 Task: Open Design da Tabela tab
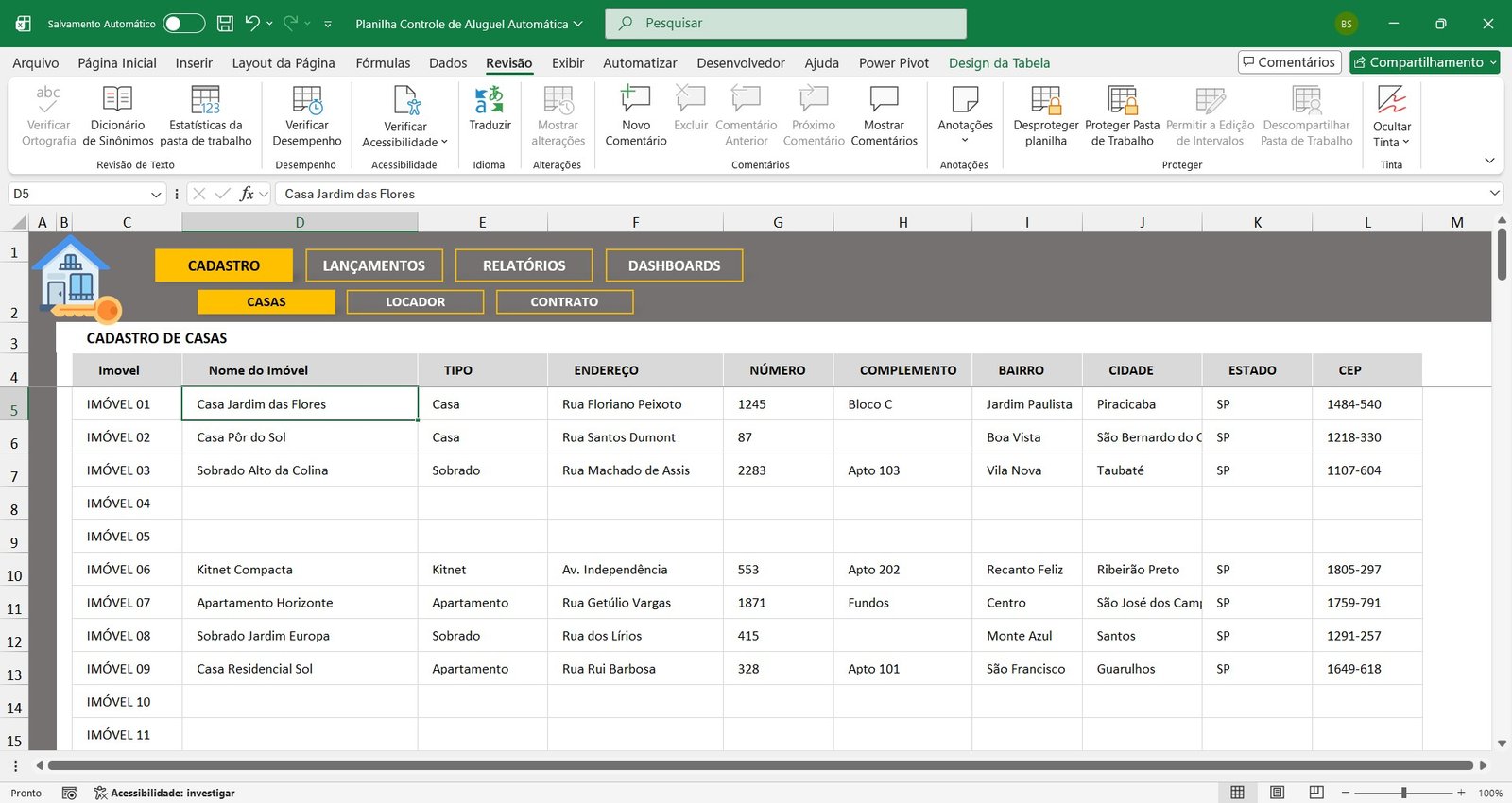999,63
